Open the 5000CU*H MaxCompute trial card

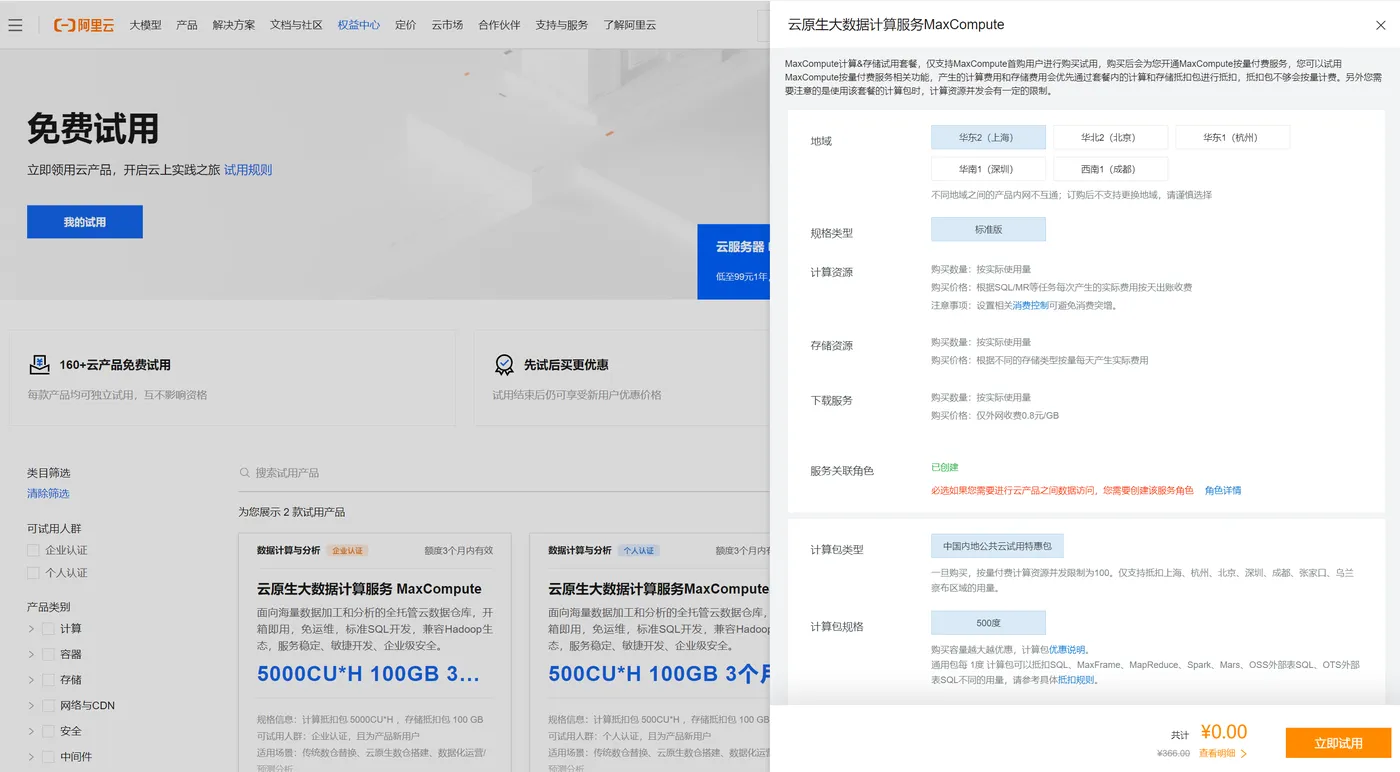coord(375,652)
